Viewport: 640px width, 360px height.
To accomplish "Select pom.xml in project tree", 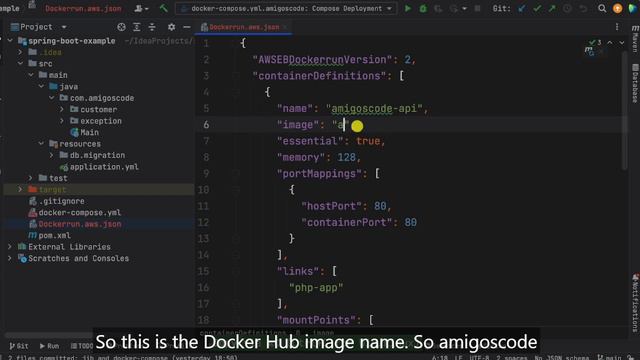I will [x=49, y=236].
